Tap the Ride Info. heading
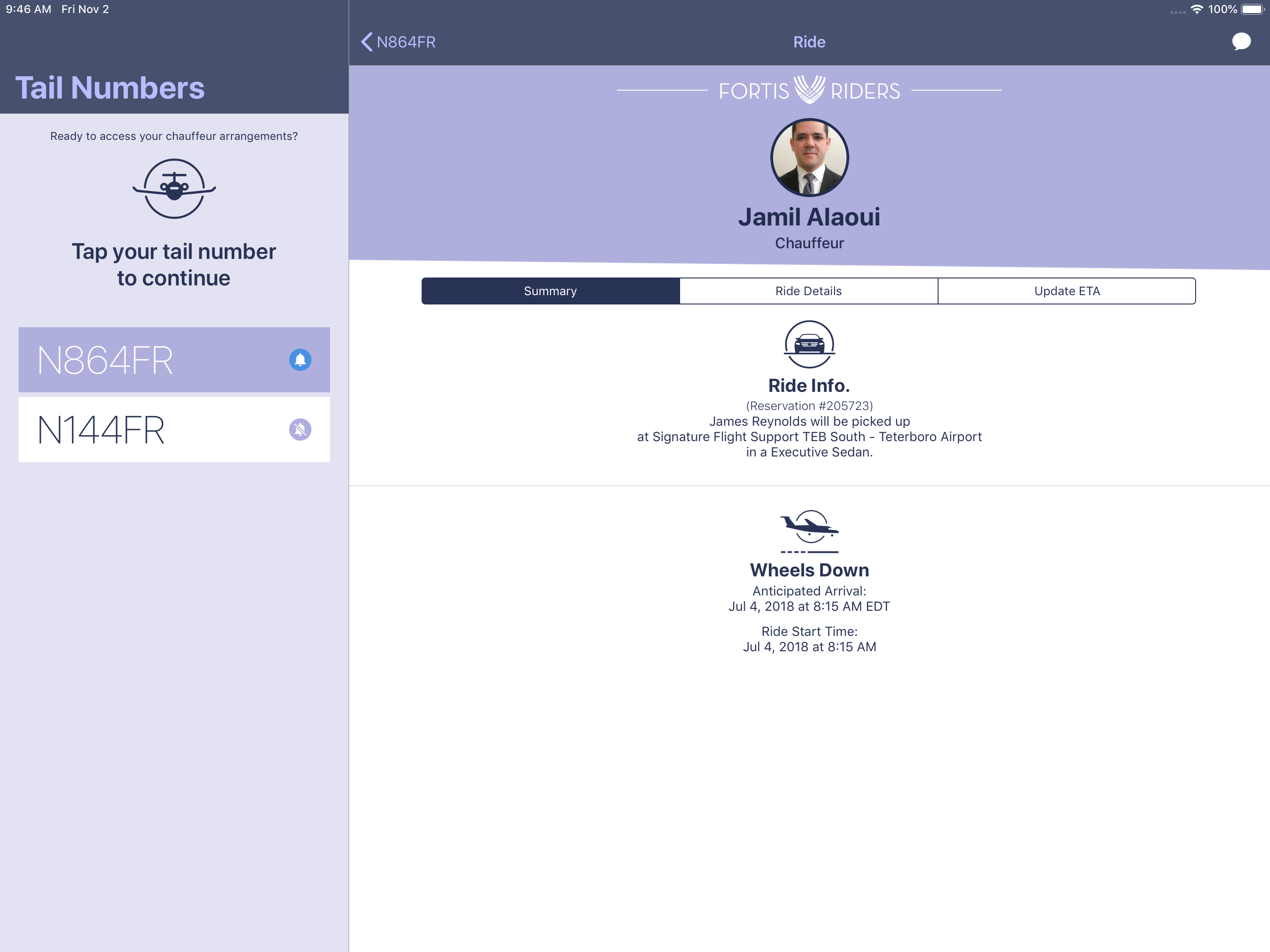Viewport: 1270px width, 952px height. pos(809,385)
